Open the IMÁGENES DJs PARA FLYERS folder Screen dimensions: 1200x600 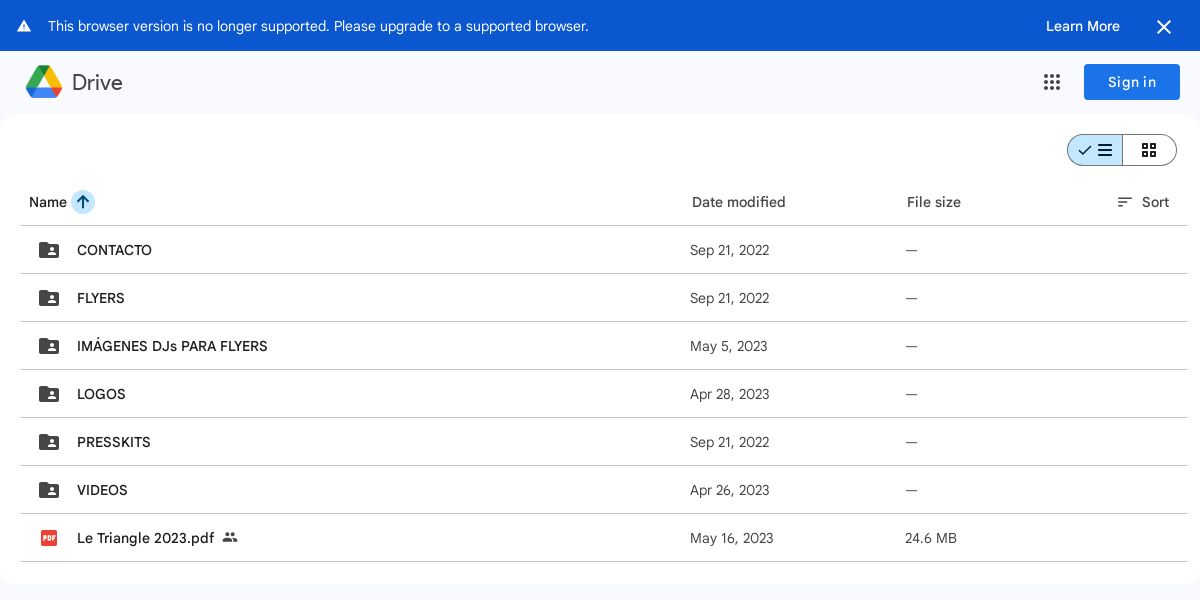(x=172, y=346)
